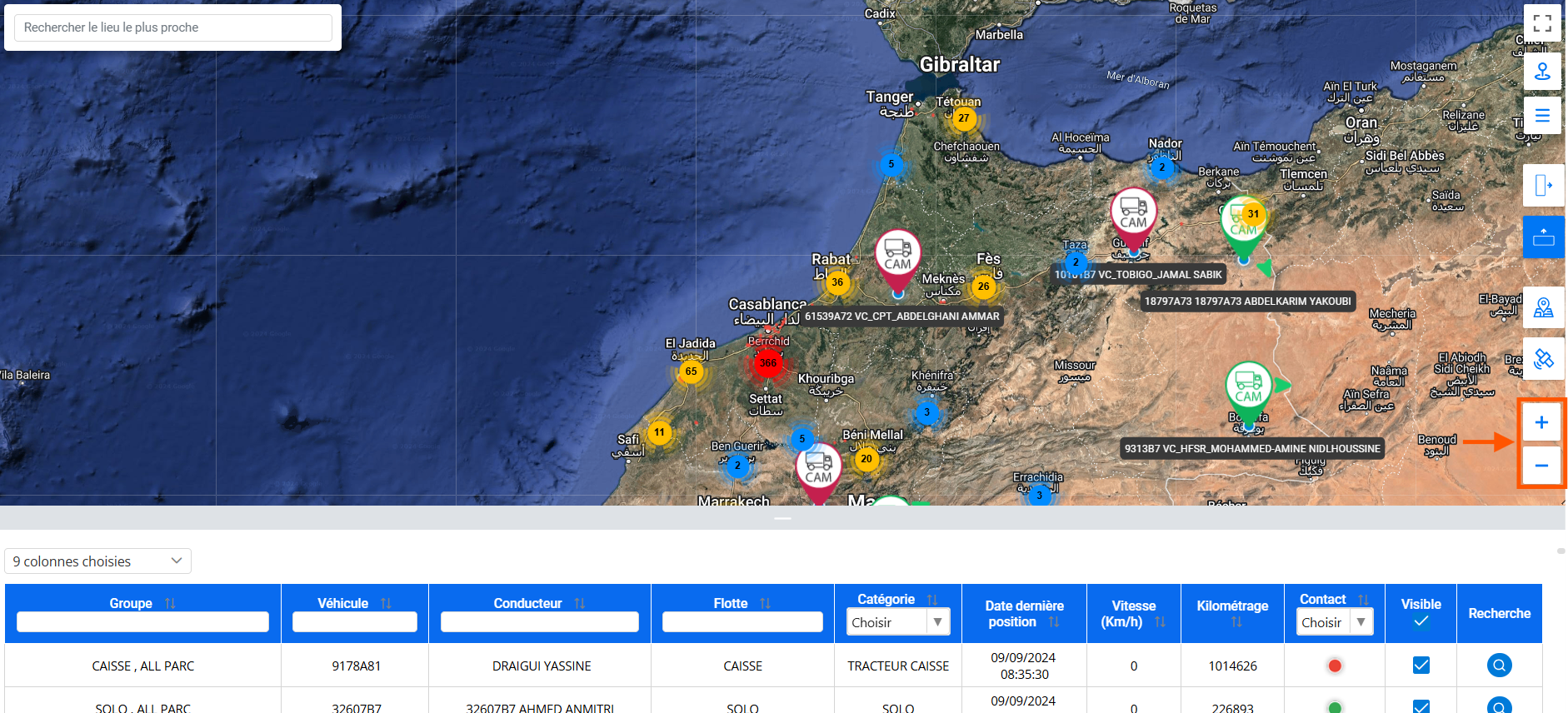
Task: Click the blue 3 cluster near Khénifra
Action: point(926,412)
